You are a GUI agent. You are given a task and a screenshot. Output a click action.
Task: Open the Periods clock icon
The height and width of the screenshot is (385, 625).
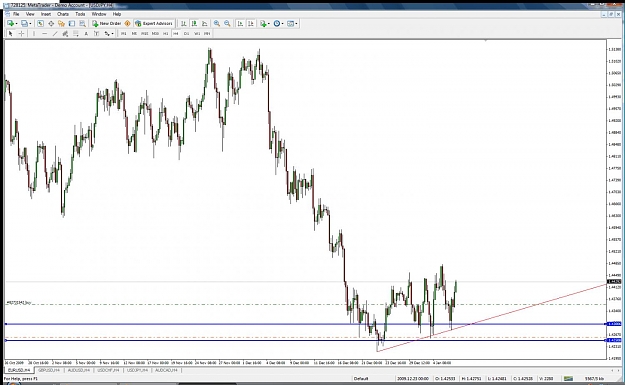pyautogui.click(x=277, y=24)
